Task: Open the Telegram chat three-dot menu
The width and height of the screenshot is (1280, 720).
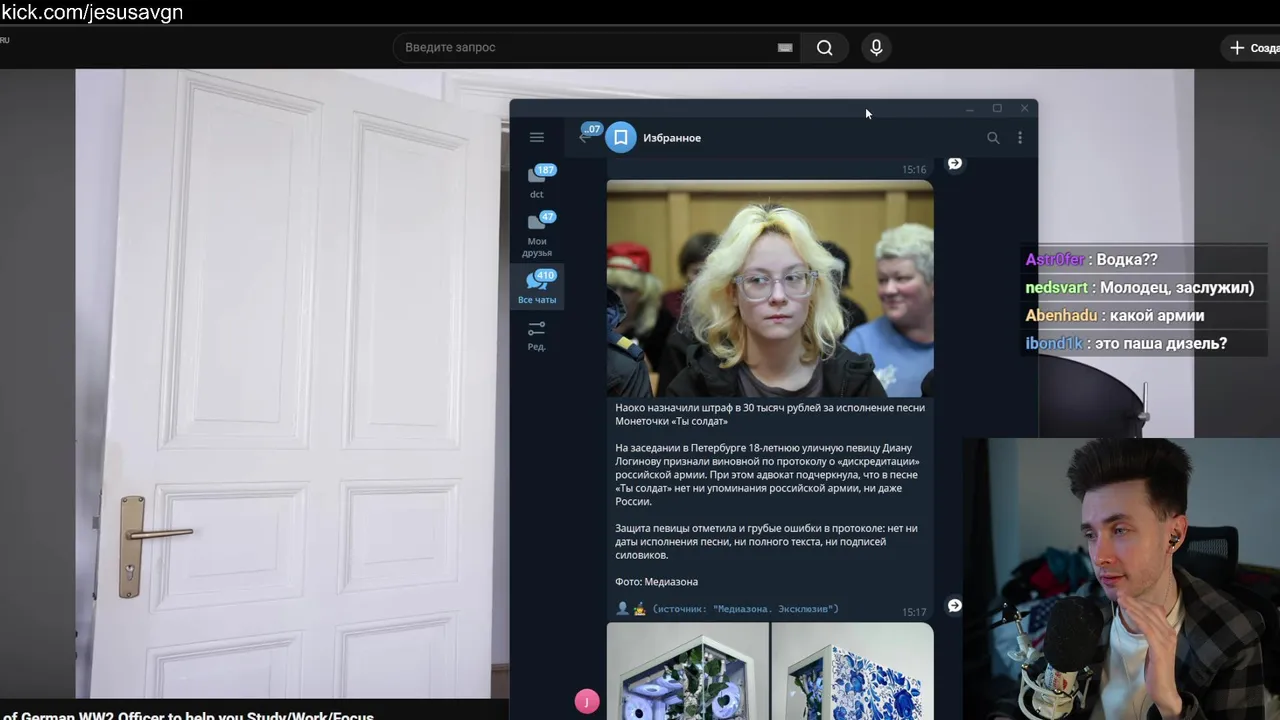Action: pyautogui.click(x=1020, y=138)
